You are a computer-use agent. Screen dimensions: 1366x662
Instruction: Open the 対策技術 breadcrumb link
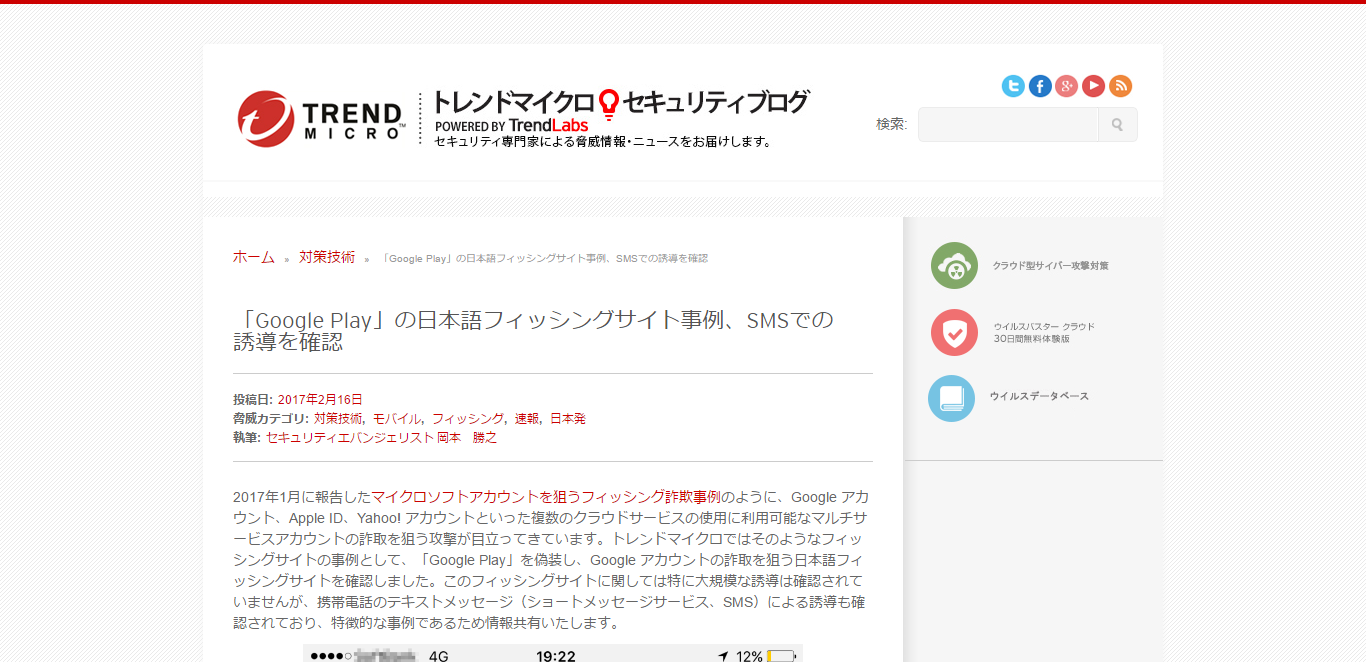point(327,257)
